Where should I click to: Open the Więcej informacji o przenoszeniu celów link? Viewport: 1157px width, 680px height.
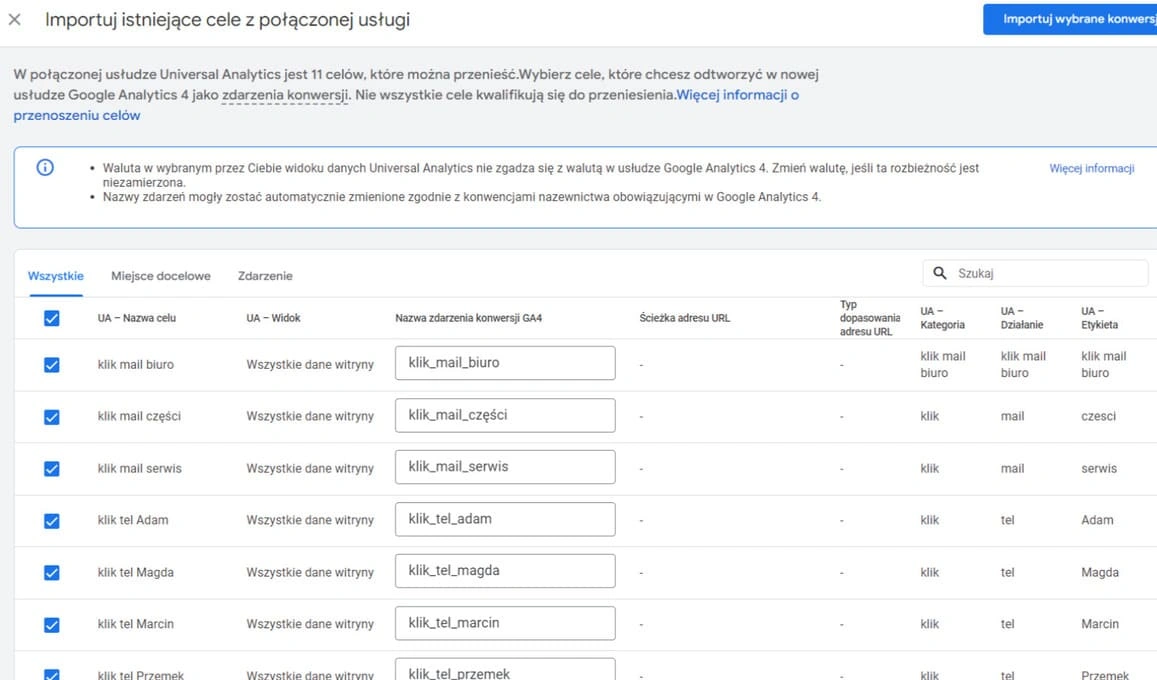[737, 96]
